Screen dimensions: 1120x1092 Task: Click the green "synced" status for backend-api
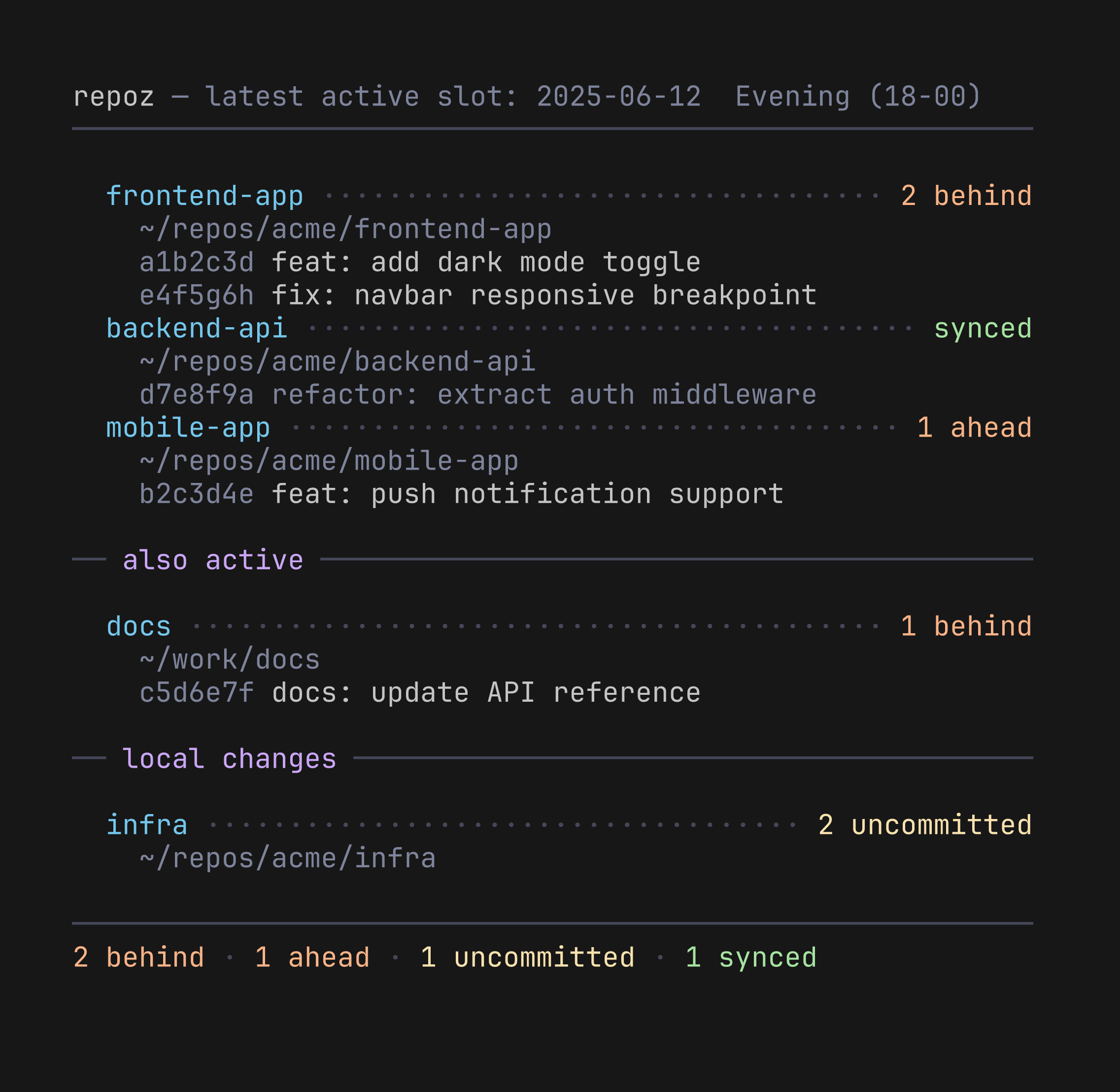click(983, 329)
